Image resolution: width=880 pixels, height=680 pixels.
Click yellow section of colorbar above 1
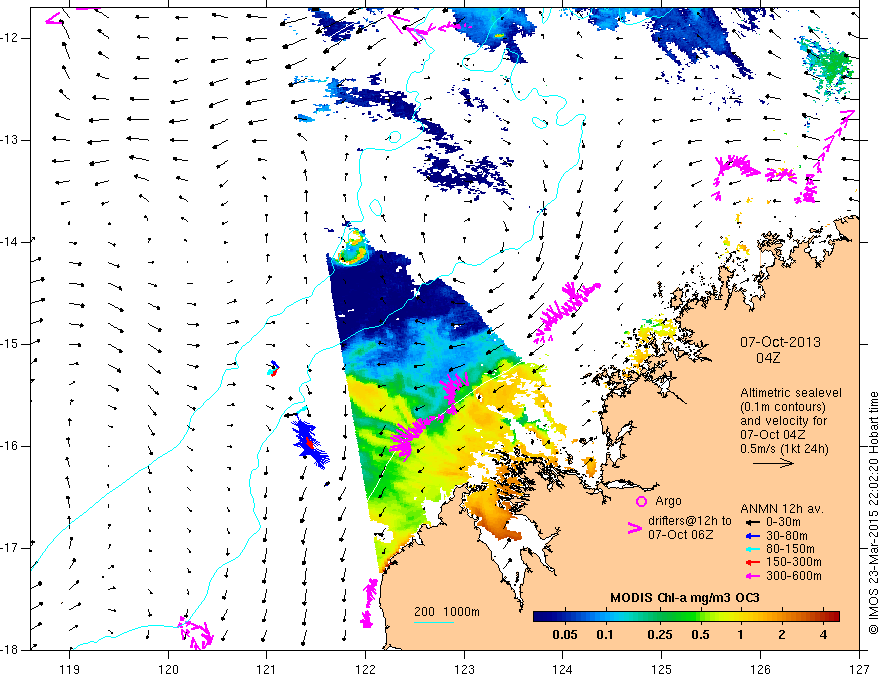[740, 617]
